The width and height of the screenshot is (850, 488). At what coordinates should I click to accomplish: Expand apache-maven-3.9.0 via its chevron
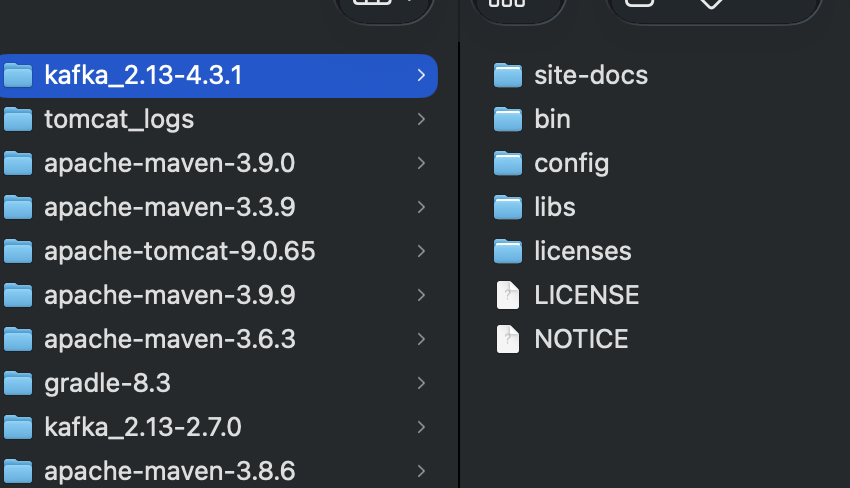click(421, 163)
